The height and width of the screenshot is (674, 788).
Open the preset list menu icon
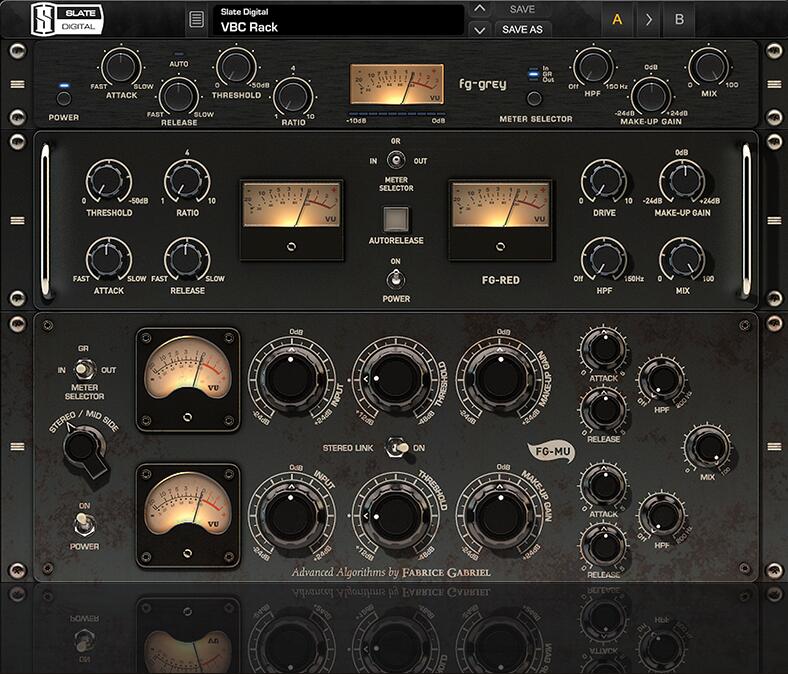point(196,20)
